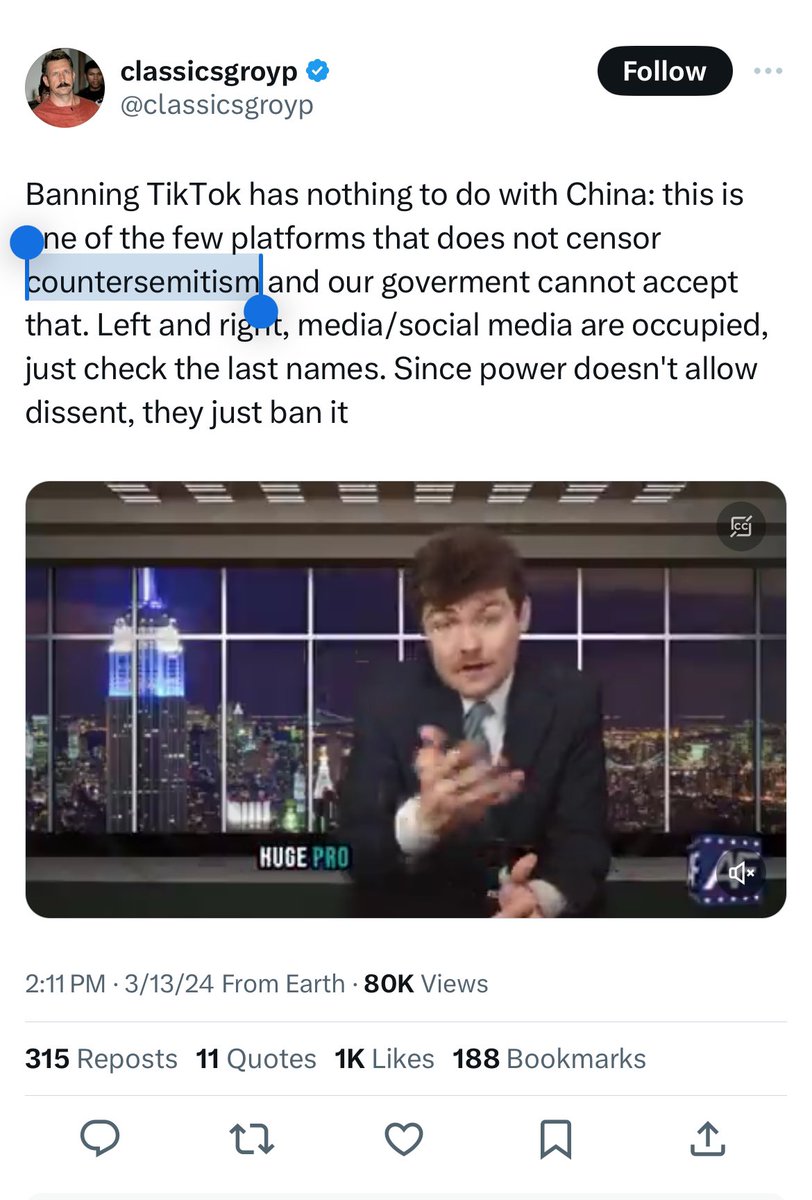The image size is (812, 1200).
Task: Bookmark this post
Action: point(556,1138)
